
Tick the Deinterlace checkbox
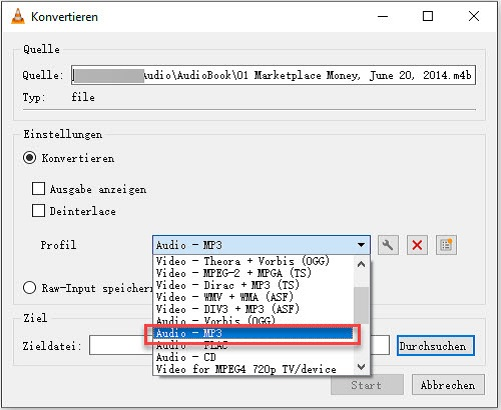click(x=38, y=211)
